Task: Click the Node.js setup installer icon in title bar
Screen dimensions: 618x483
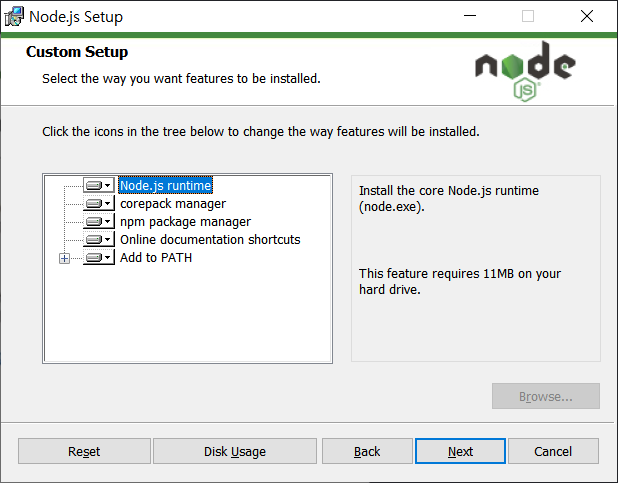Action: point(14,17)
